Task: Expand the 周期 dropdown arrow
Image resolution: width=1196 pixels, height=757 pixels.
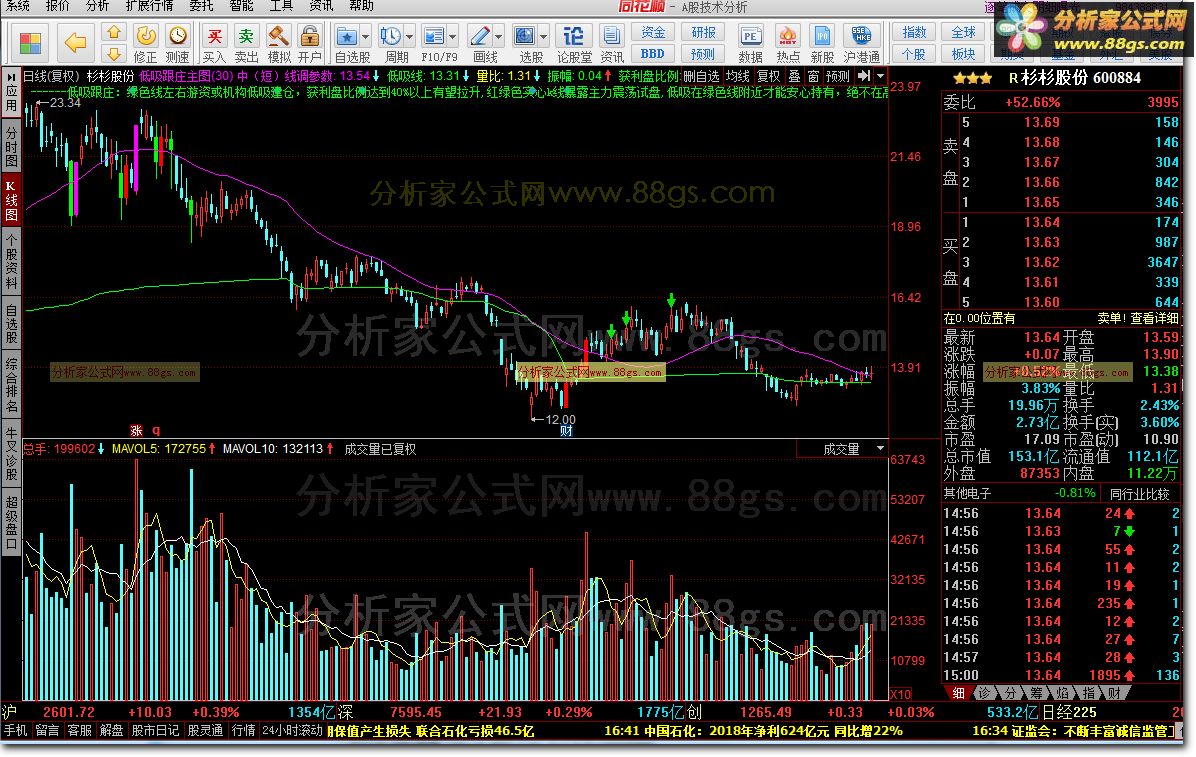Action: pos(410,37)
